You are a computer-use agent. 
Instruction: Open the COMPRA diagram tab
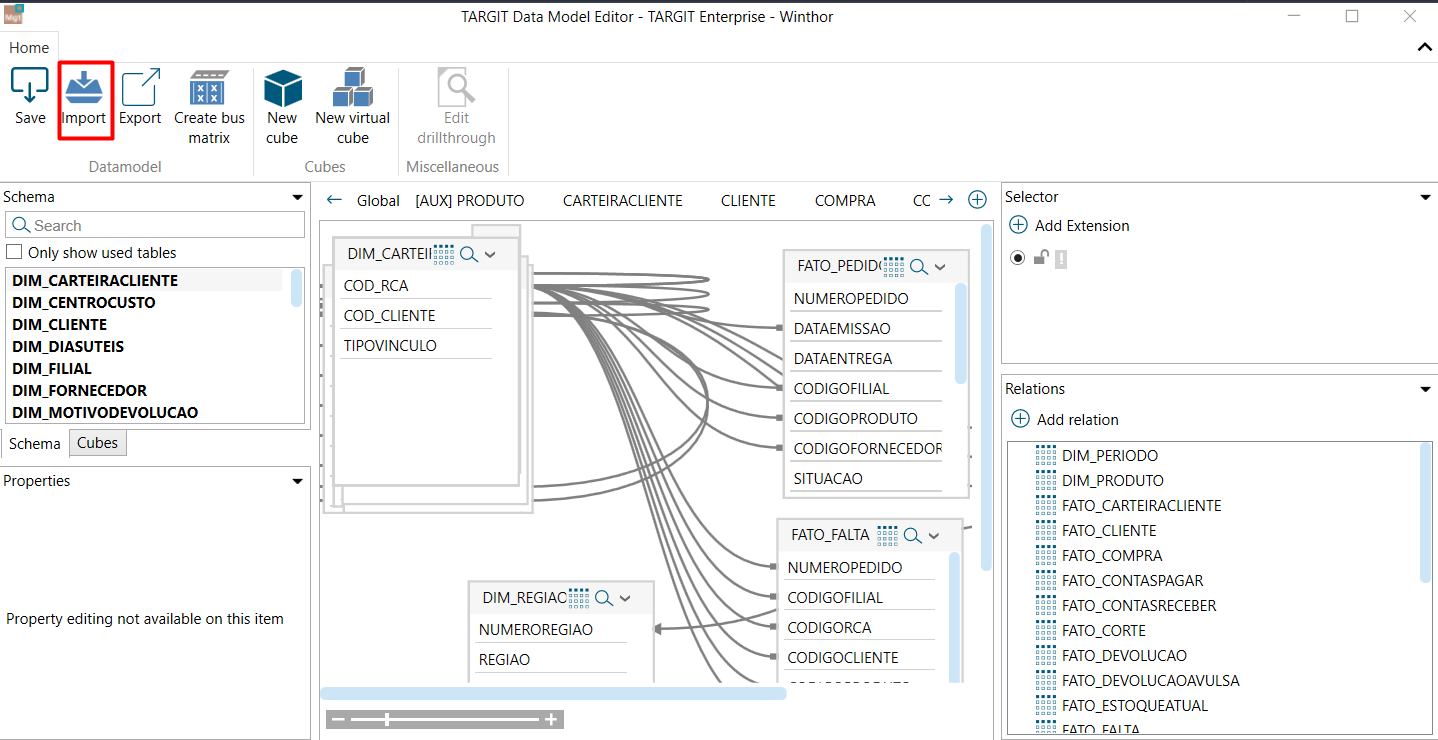(x=845, y=200)
